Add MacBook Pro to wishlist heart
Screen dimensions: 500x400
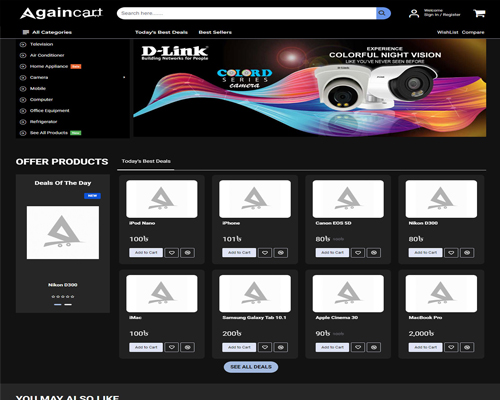(x=451, y=347)
